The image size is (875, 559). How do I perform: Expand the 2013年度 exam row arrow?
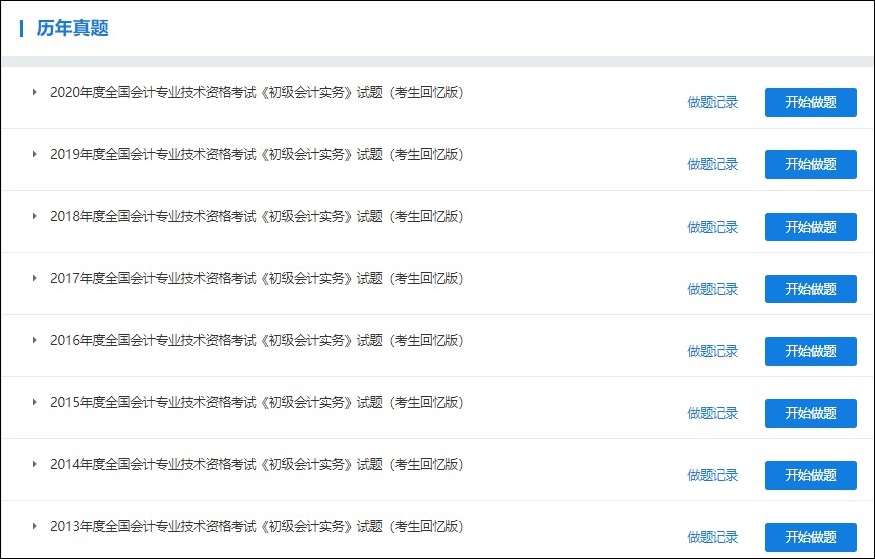click(x=35, y=526)
